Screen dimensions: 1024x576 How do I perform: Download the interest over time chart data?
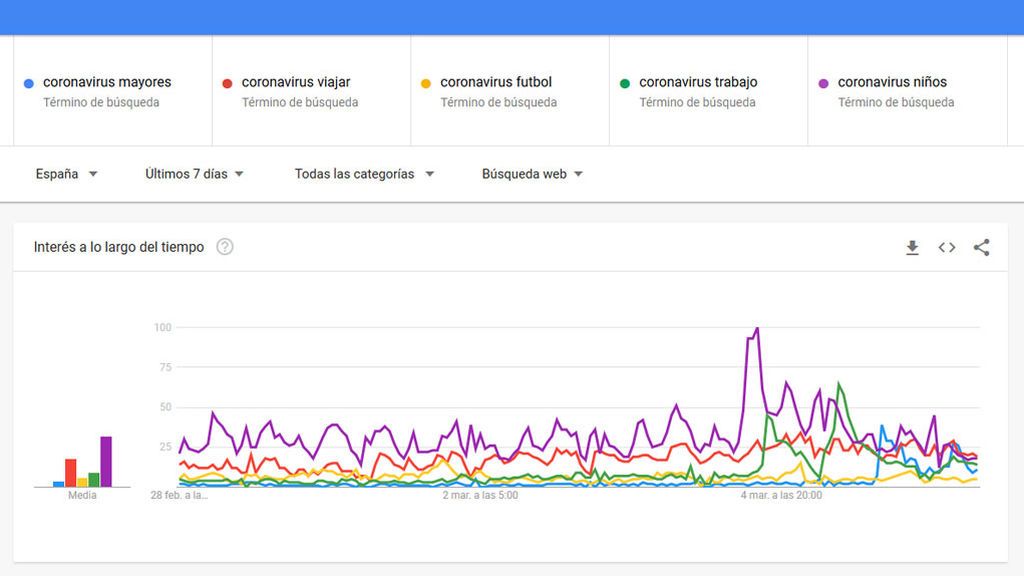click(912, 248)
